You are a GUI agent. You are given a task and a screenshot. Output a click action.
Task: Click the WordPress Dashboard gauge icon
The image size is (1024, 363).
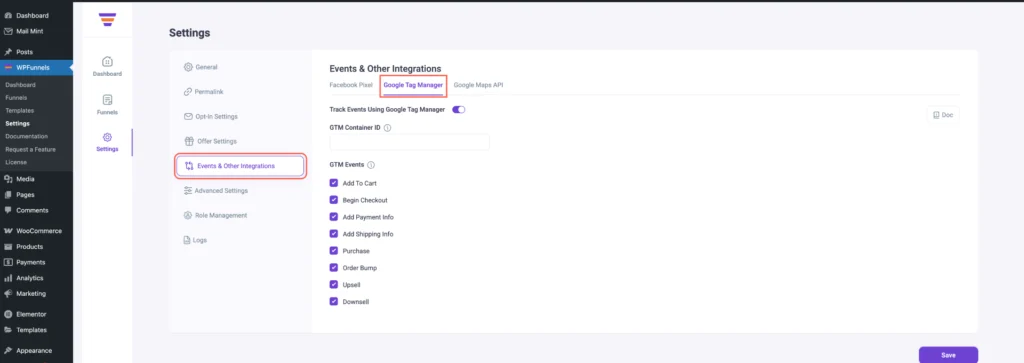[8, 15]
